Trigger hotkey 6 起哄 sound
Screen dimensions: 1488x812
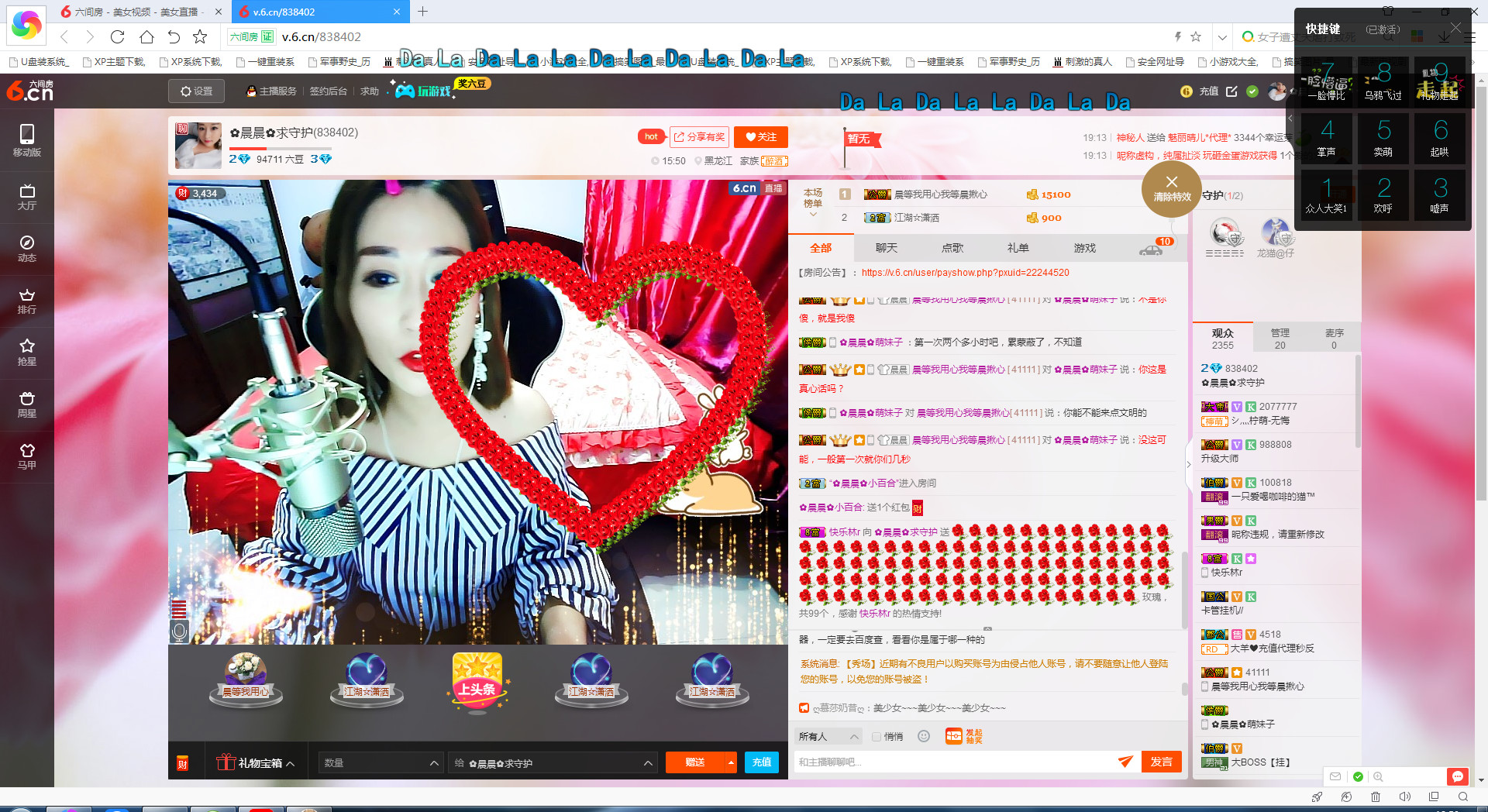click(x=1440, y=138)
